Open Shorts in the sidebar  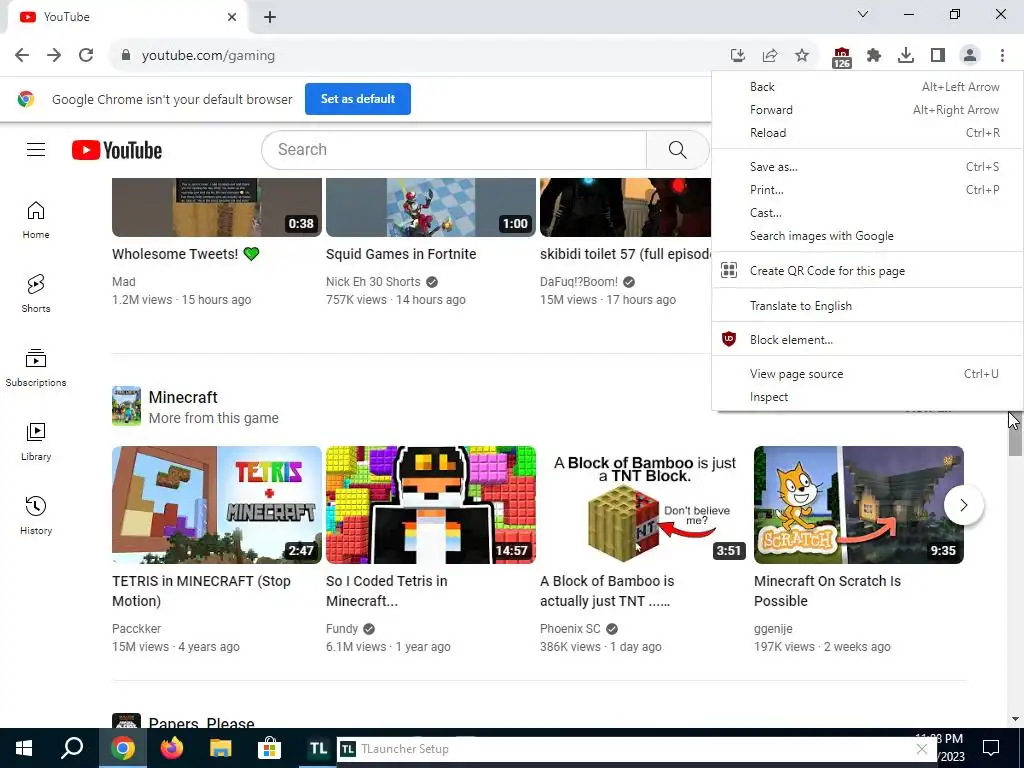point(36,294)
